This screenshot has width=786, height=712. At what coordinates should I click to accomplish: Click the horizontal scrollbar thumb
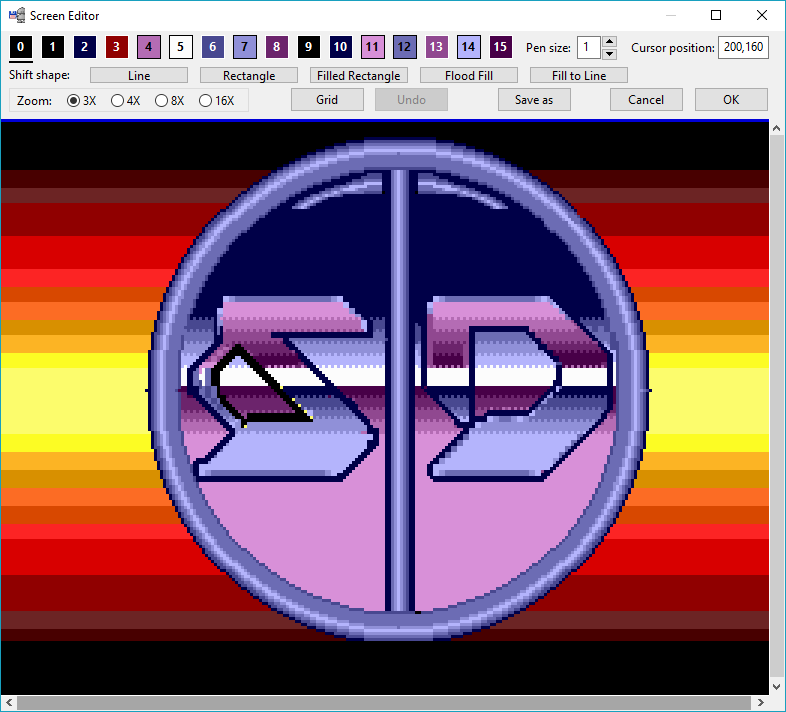point(384,703)
